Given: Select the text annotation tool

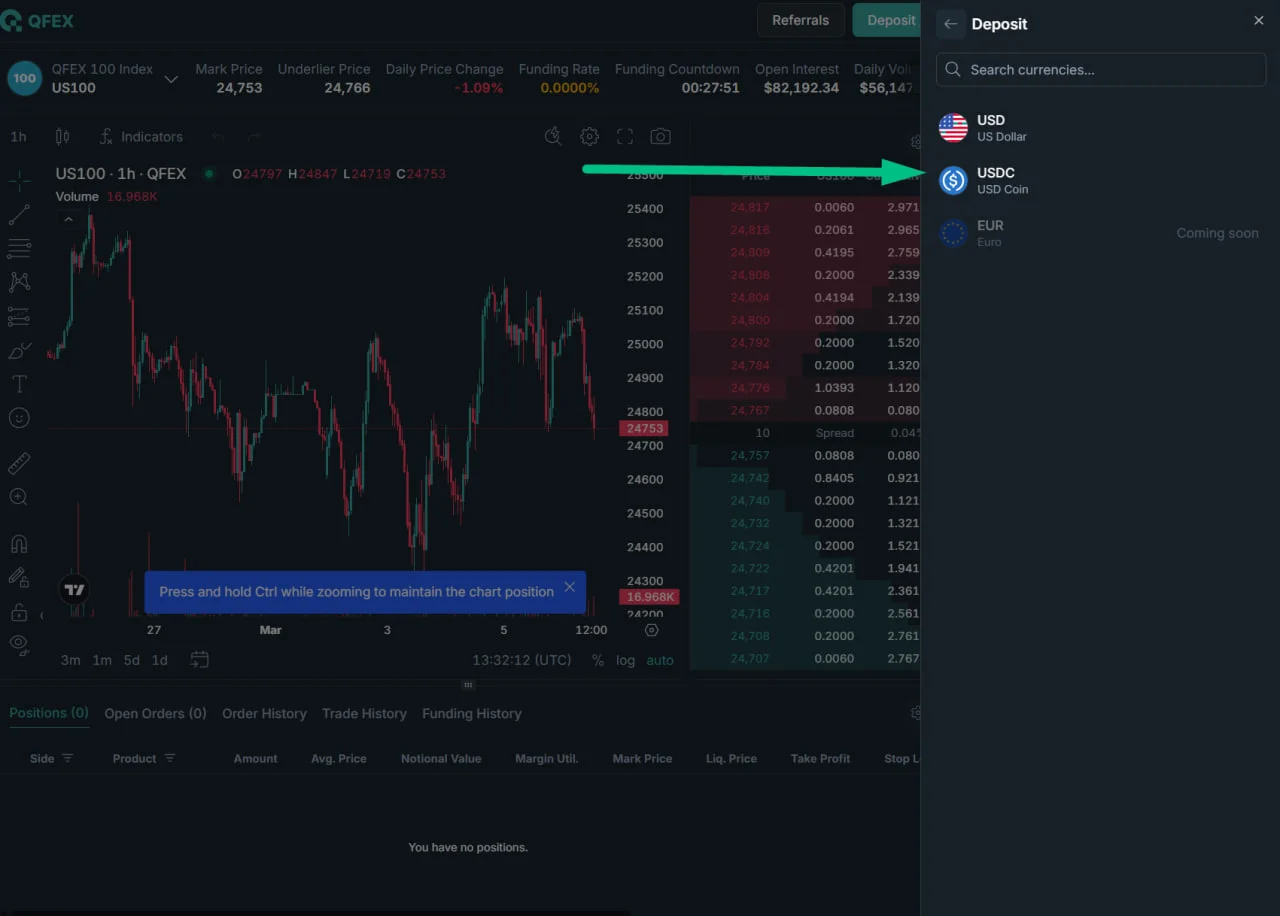Looking at the screenshot, I should coord(19,384).
